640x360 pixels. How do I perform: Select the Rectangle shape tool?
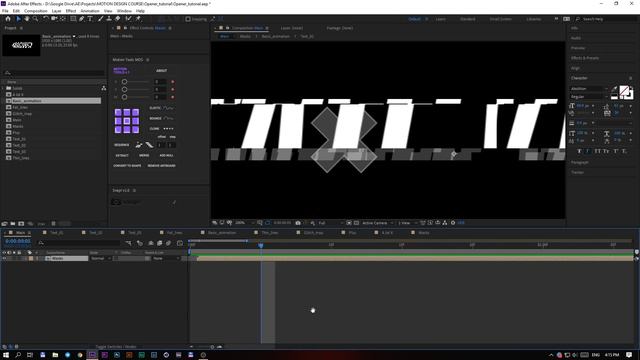[73, 19]
